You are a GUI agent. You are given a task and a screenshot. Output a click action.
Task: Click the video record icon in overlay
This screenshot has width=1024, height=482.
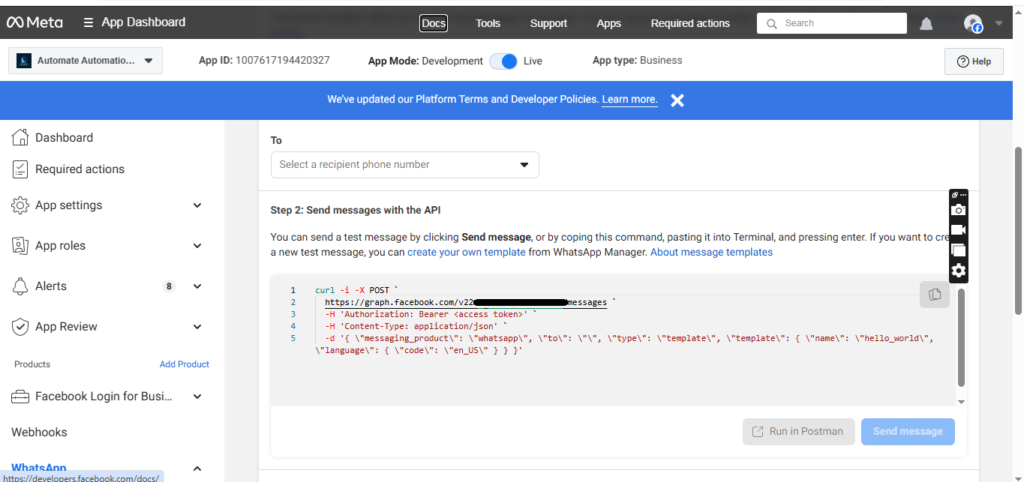click(x=958, y=230)
